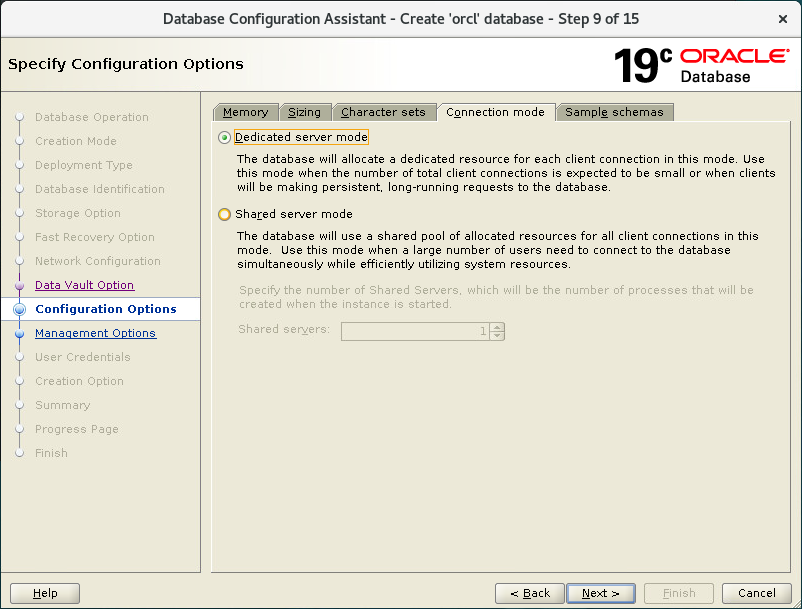Decrease Shared servers with the down arrow
Viewport: 802px width, 609px height.
497,336
